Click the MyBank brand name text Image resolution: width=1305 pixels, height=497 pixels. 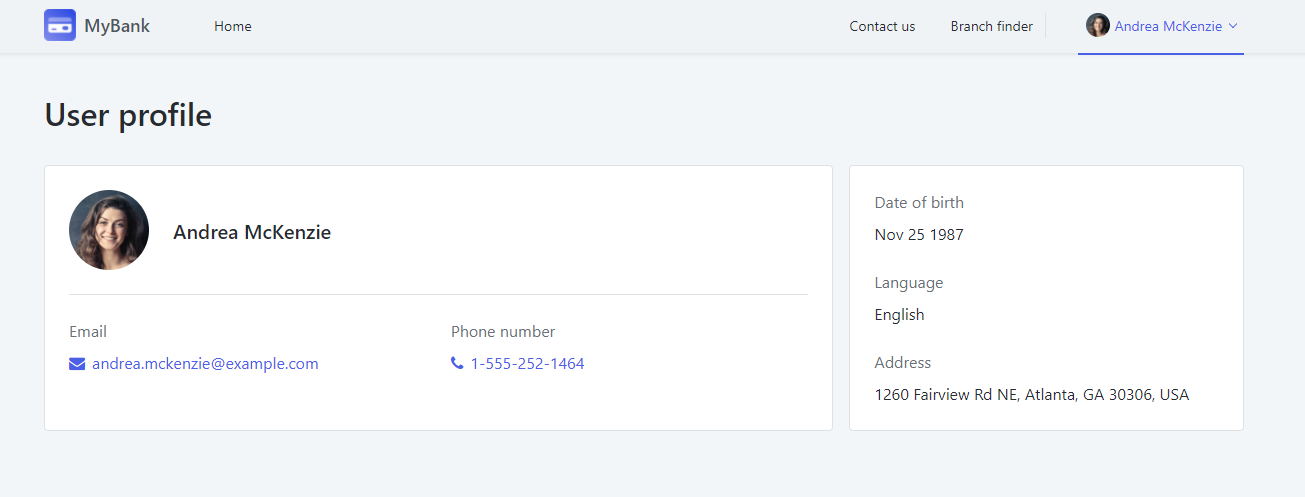pos(117,26)
